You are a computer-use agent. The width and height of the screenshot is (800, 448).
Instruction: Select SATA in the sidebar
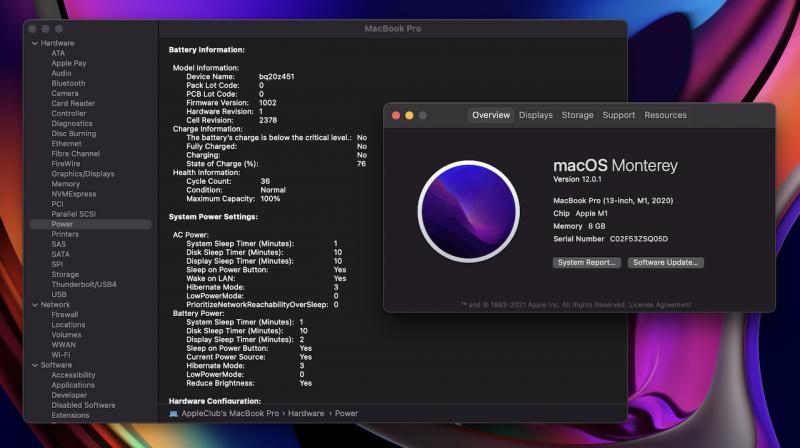tap(60, 254)
